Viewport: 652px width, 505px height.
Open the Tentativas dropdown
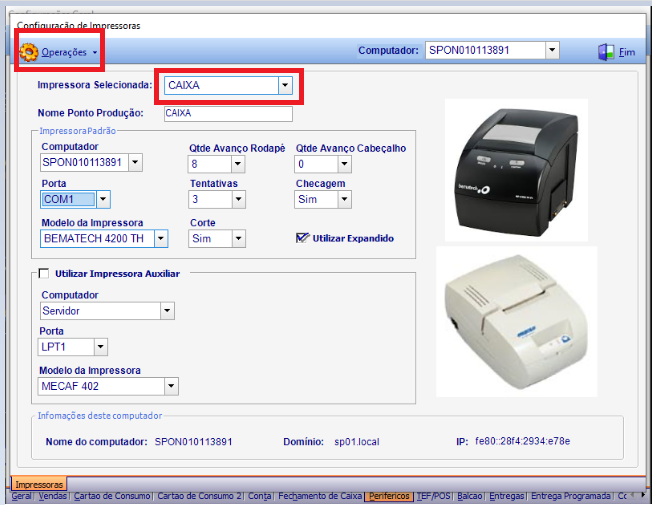pyautogui.click(x=238, y=199)
